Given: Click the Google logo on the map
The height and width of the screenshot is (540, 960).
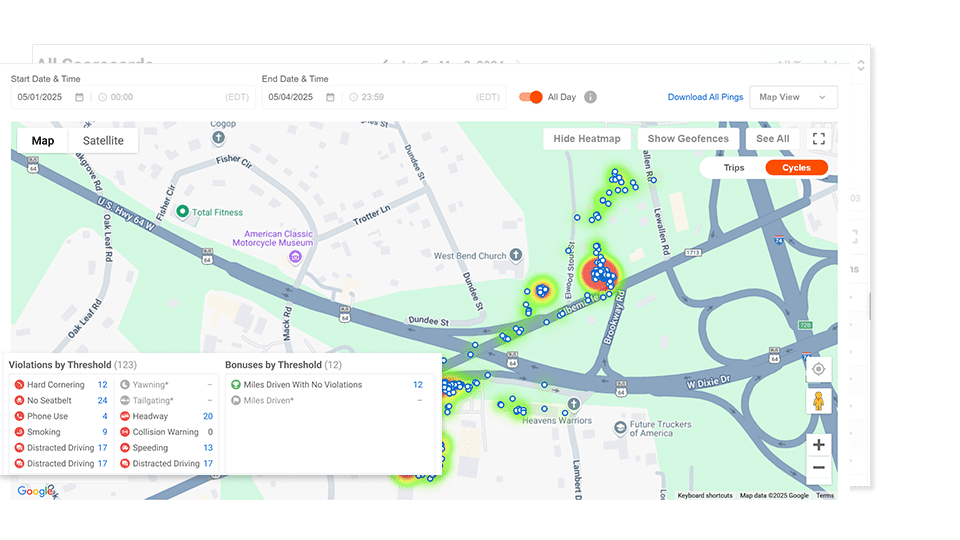Looking at the screenshot, I should click(x=35, y=491).
